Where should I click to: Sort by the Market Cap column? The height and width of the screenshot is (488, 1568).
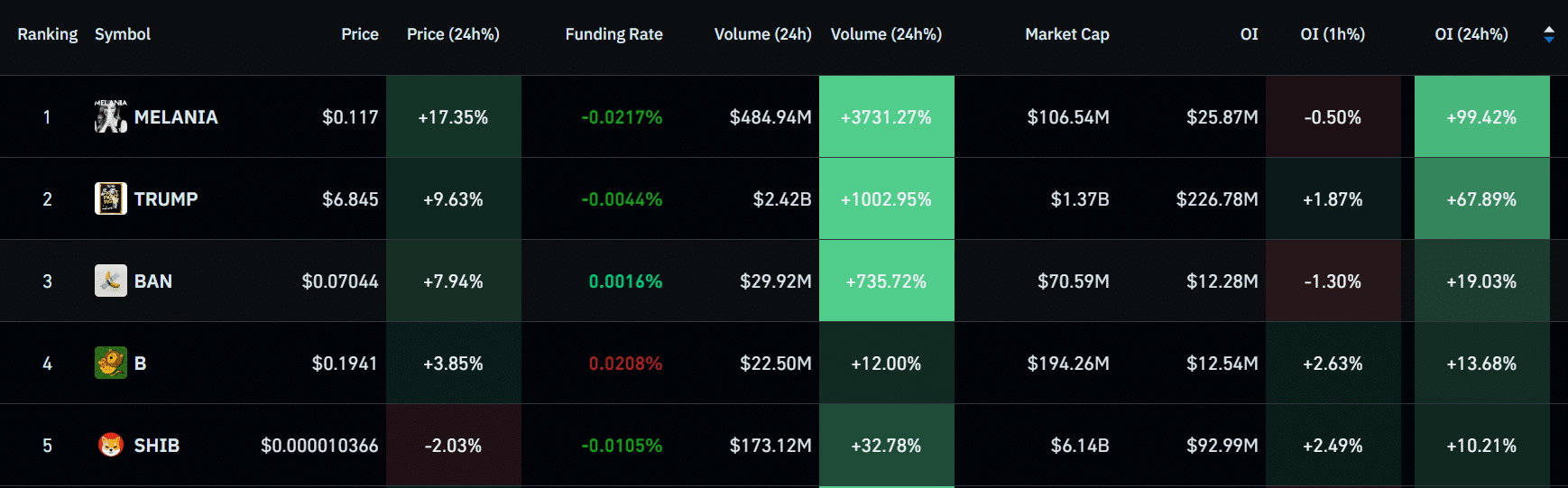pyautogui.click(x=1066, y=34)
